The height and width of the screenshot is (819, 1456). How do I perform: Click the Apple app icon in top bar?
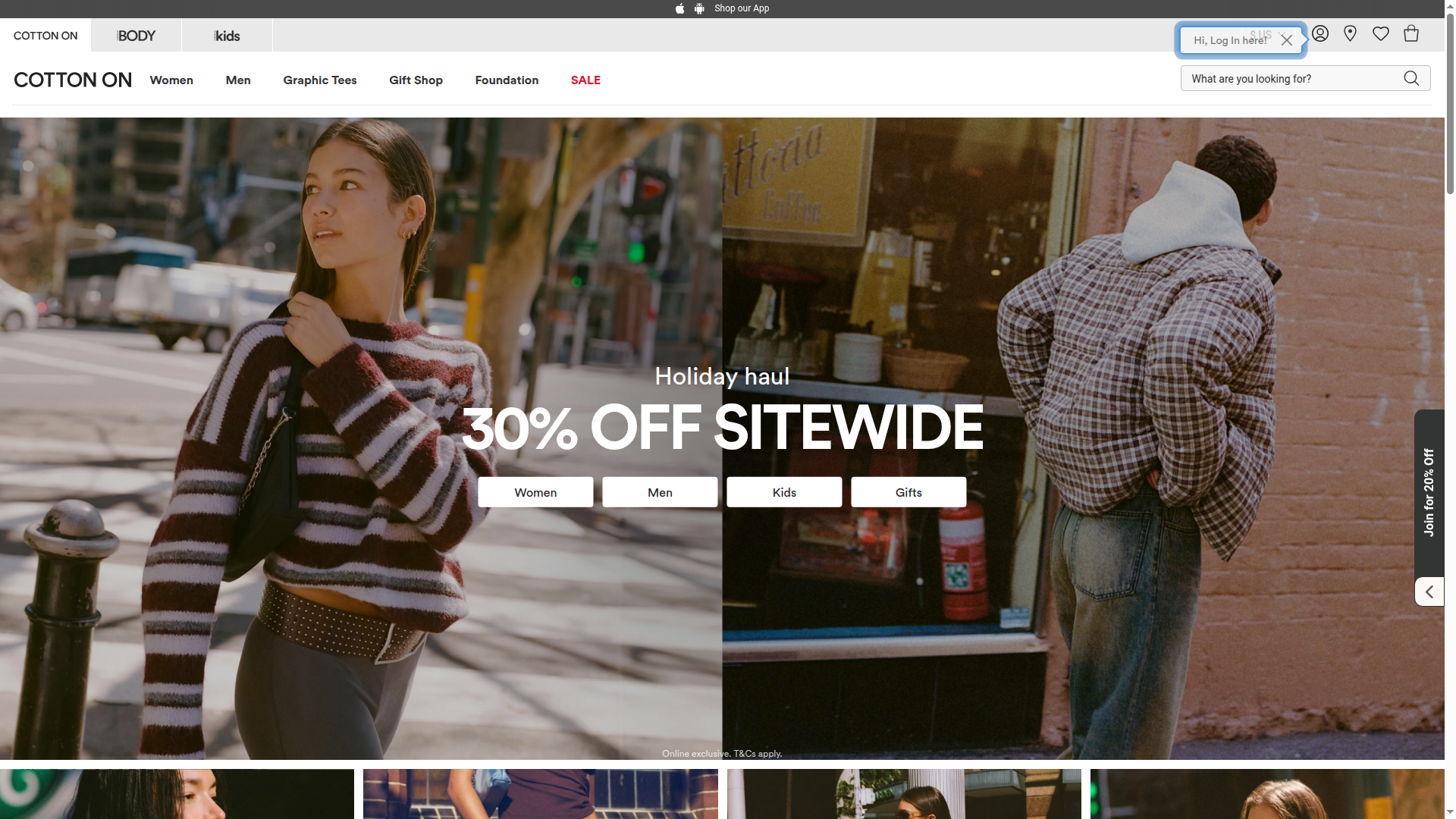(679, 8)
